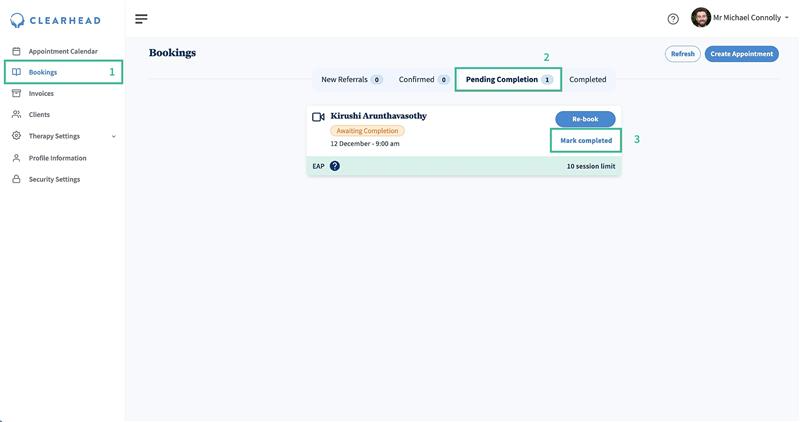
Task: Click the Mr Michael Connolly name
Action: click(747, 18)
